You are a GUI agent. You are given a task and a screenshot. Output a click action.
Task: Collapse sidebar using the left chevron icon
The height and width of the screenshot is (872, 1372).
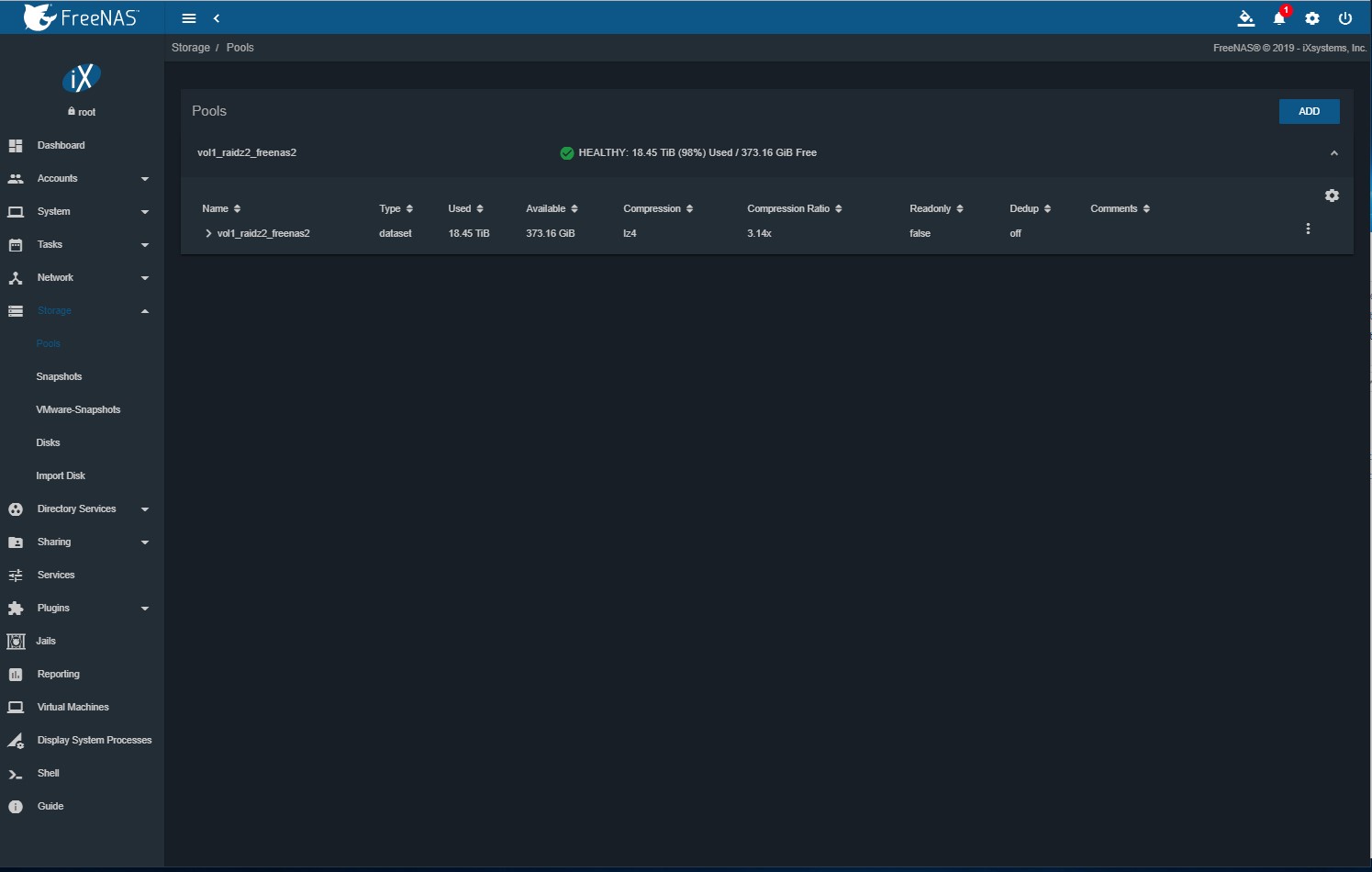click(217, 18)
